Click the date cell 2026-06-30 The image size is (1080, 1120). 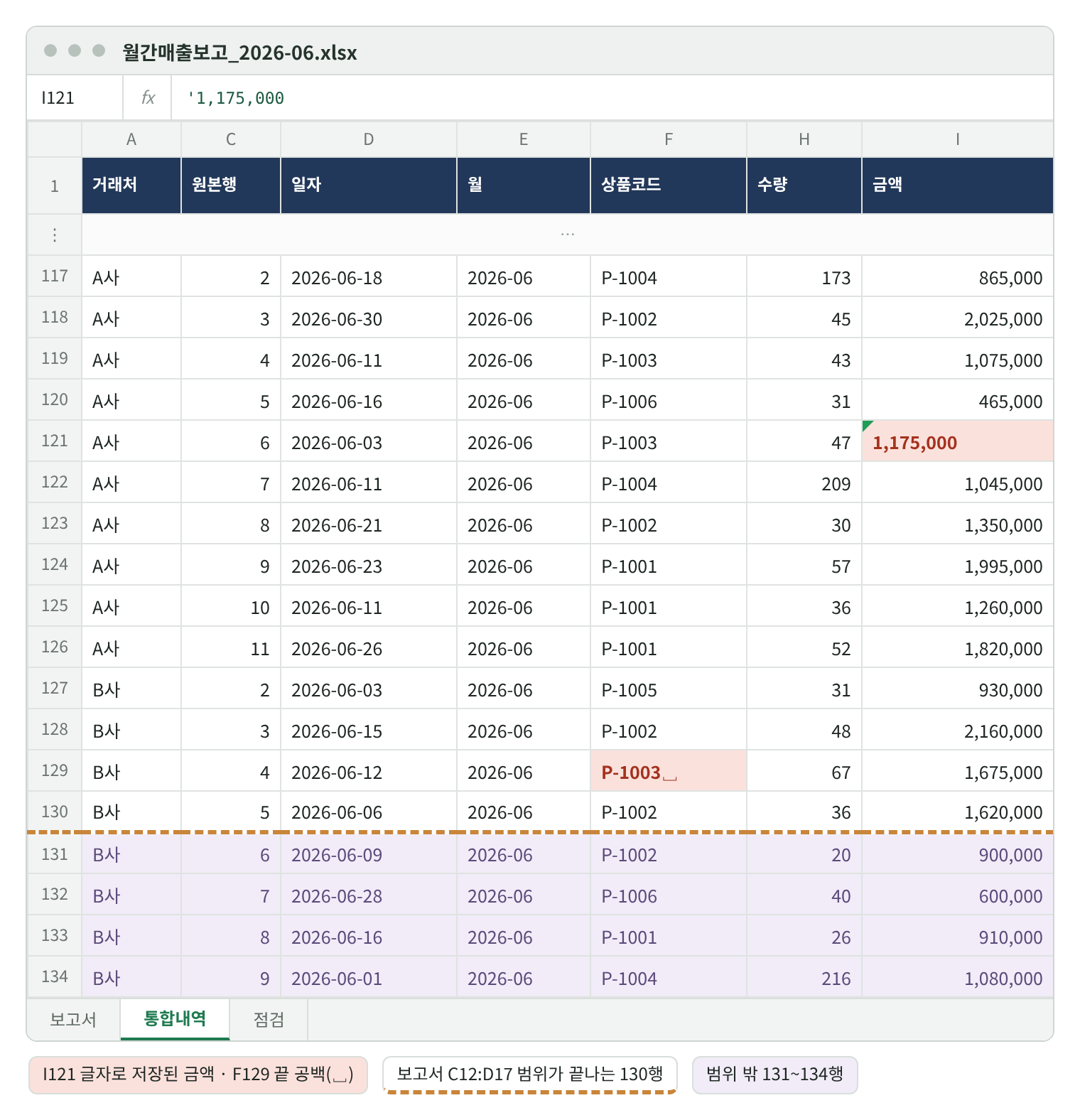coord(369,318)
